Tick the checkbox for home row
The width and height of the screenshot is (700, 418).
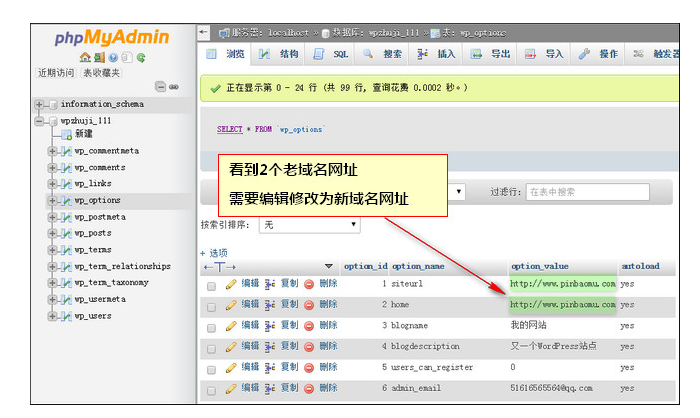tap(212, 307)
